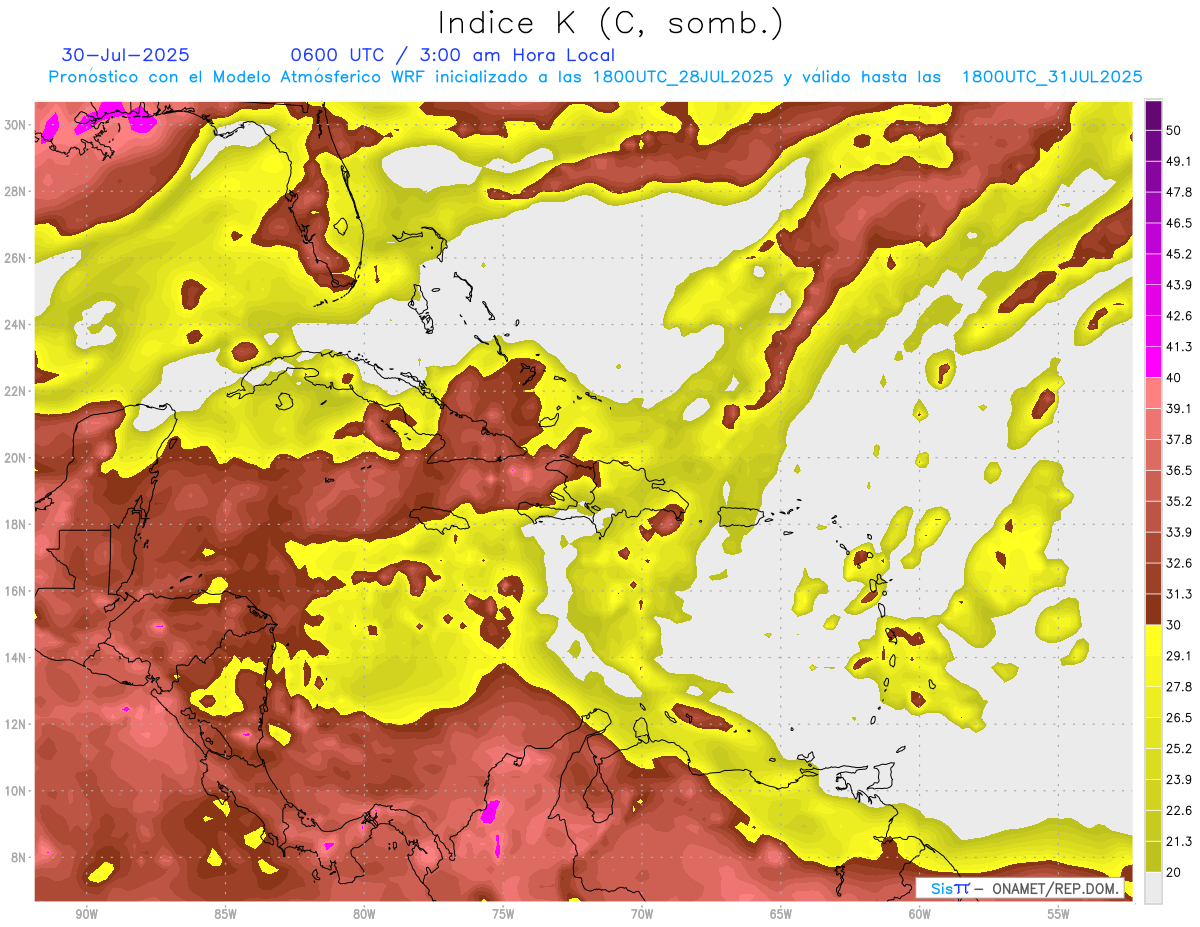Click the legend value '27.8'
This screenshot has height=927, width=1200.
(1179, 686)
